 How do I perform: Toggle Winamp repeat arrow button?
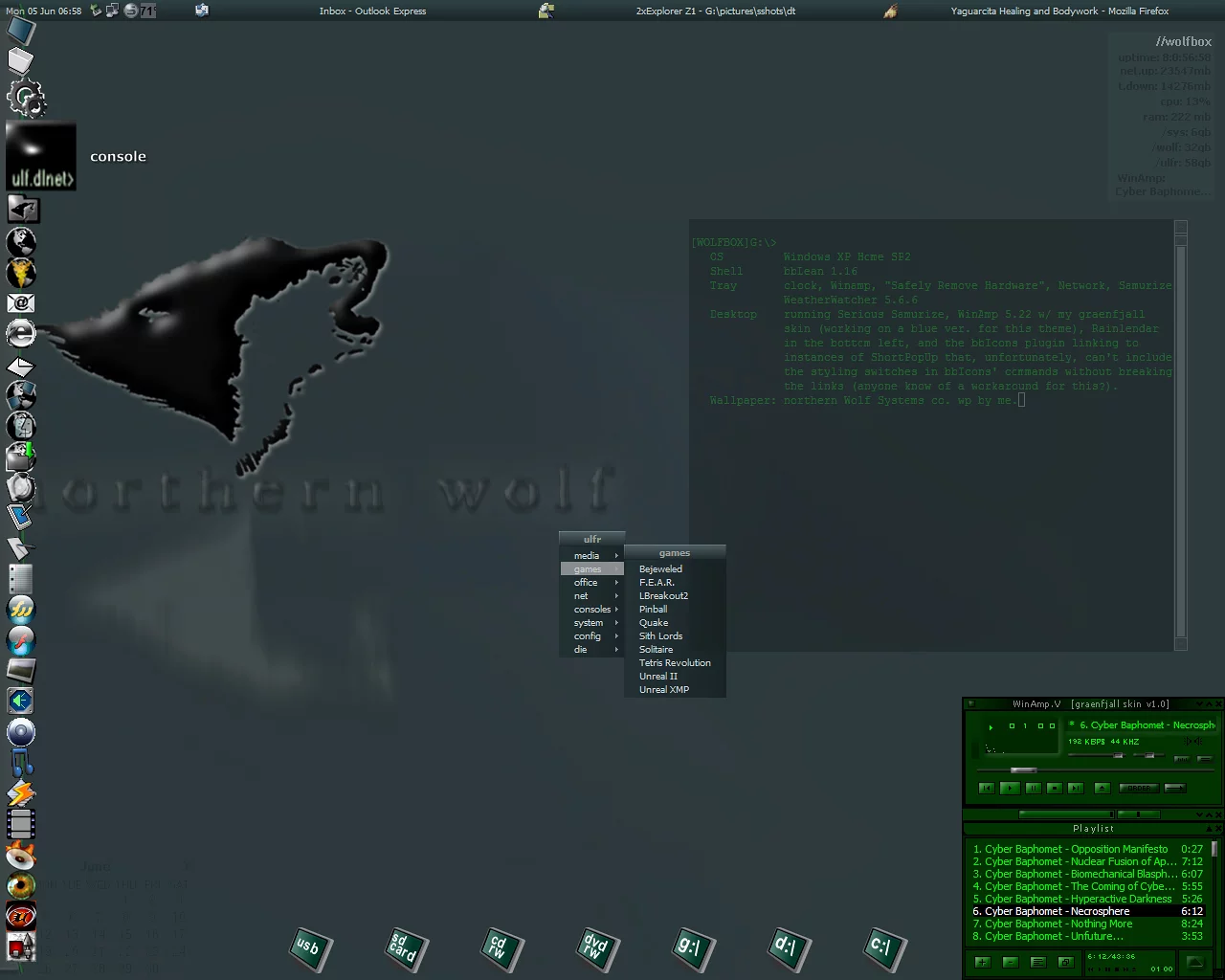(1175, 789)
